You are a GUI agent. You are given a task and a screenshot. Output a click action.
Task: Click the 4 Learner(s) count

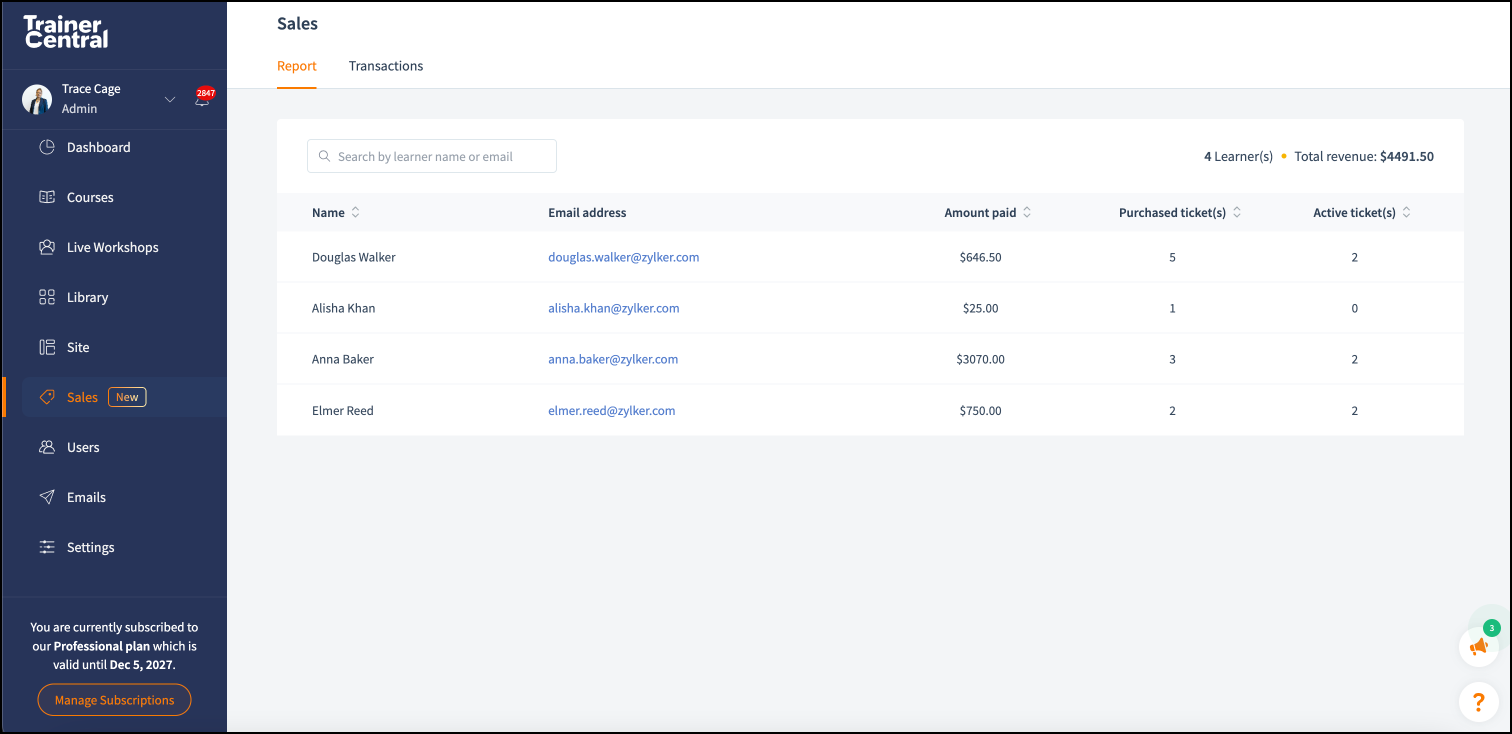pyautogui.click(x=1238, y=157)
